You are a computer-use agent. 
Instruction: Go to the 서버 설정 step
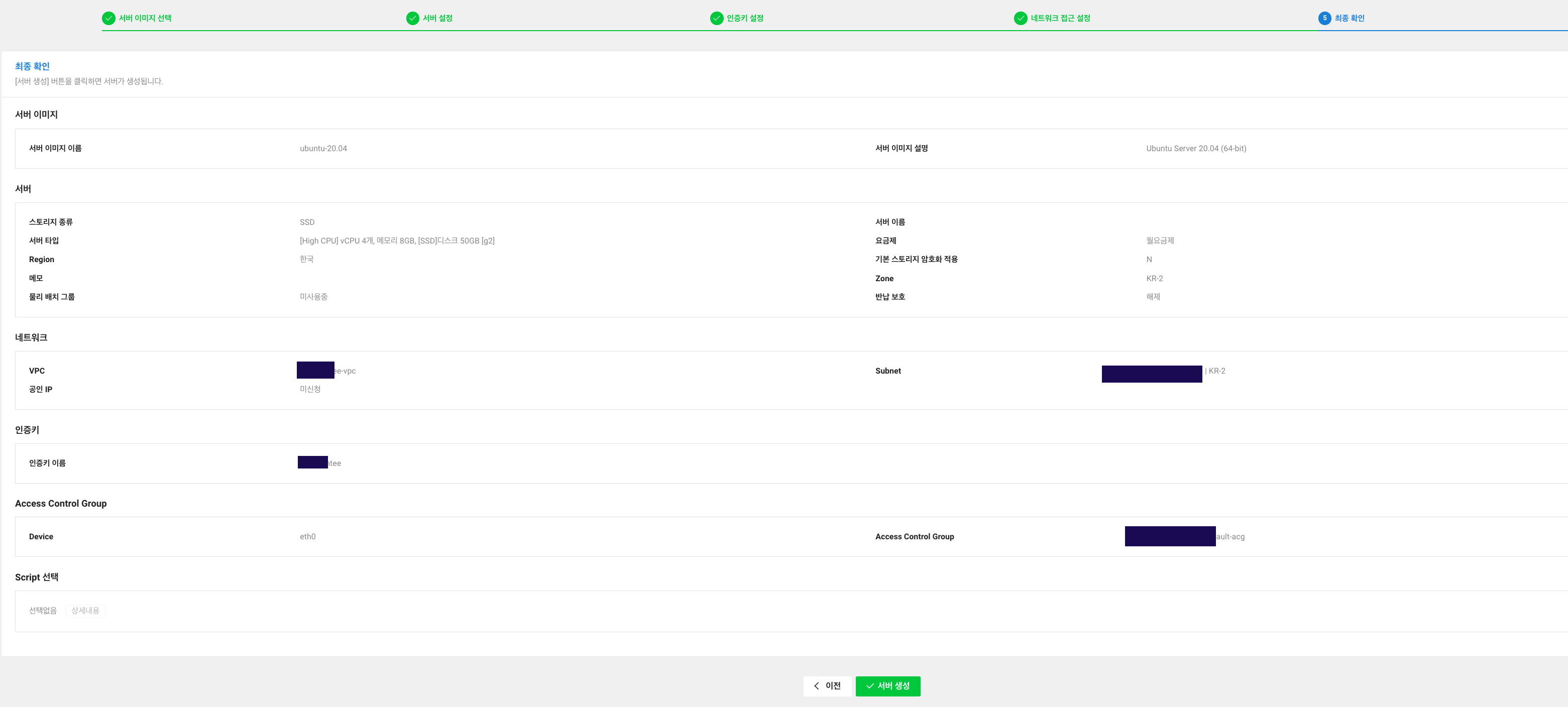point(437,18)
